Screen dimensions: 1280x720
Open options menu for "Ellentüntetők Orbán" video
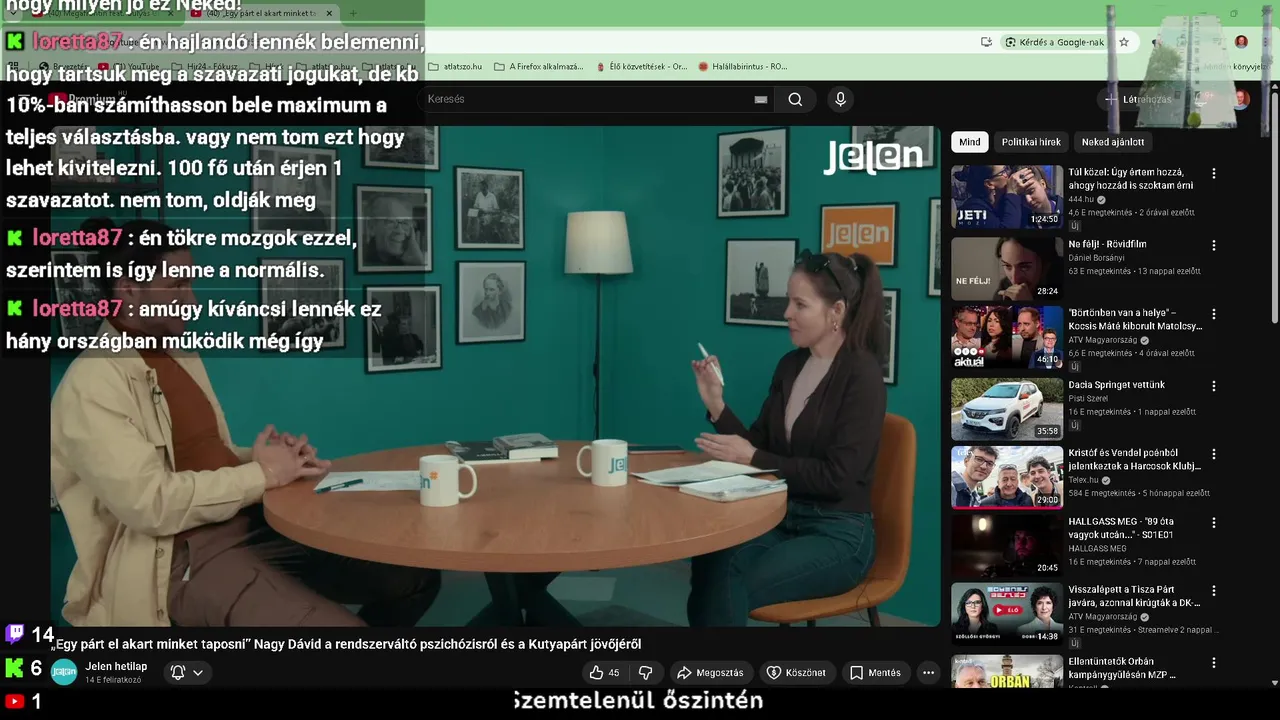click(x=1214, y=663)
